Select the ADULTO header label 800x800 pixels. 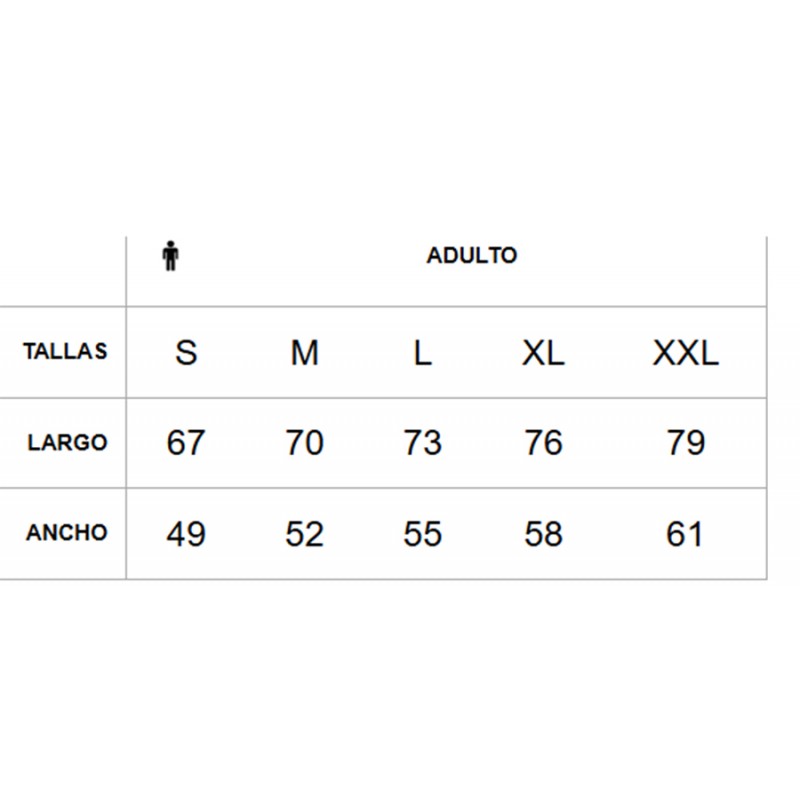click(472, 255)
